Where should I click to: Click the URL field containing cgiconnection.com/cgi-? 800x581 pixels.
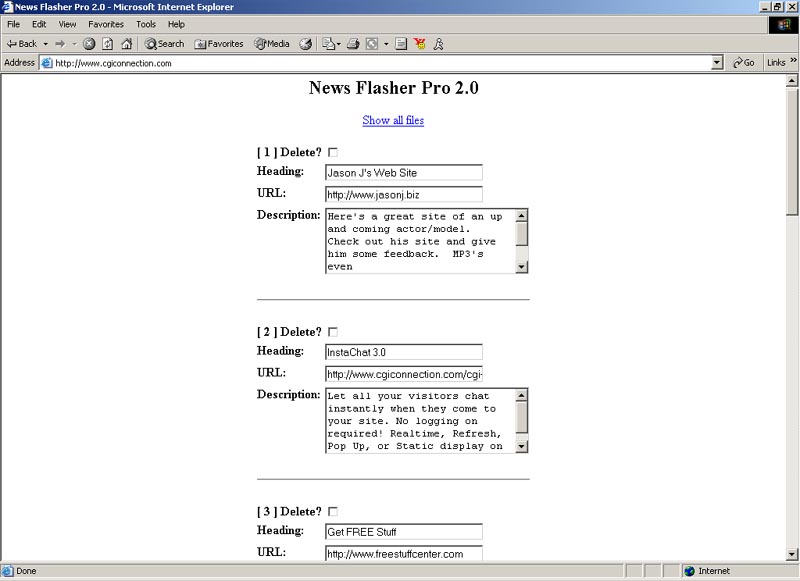coord(404,374)
